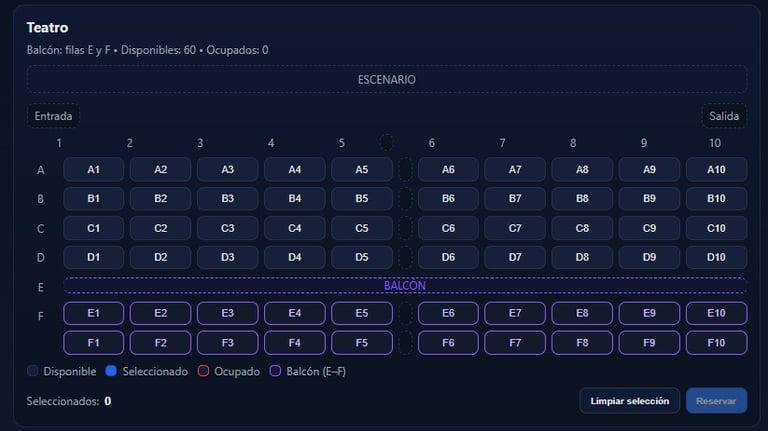
Task: Click the Limpiar selección button
Action: coord(629,401)
